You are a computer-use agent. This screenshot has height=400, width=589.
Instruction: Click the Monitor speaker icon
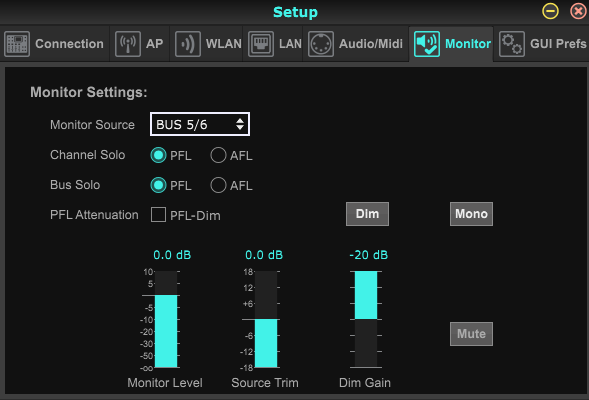pyautogui.click(x=427, y=44)
